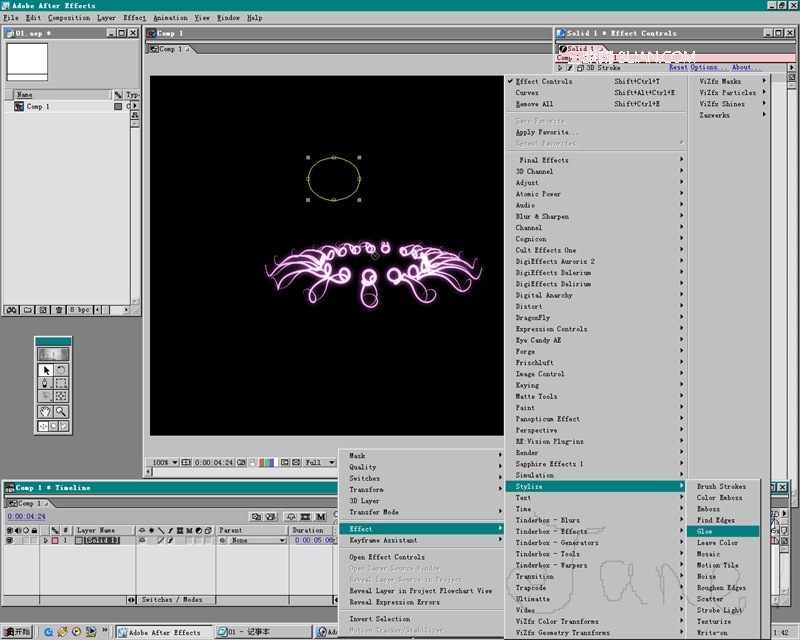Toggle the effect switch on Solid 1
Screen dimensions: 800x640
pyautogui.click(x=171, y=540)
